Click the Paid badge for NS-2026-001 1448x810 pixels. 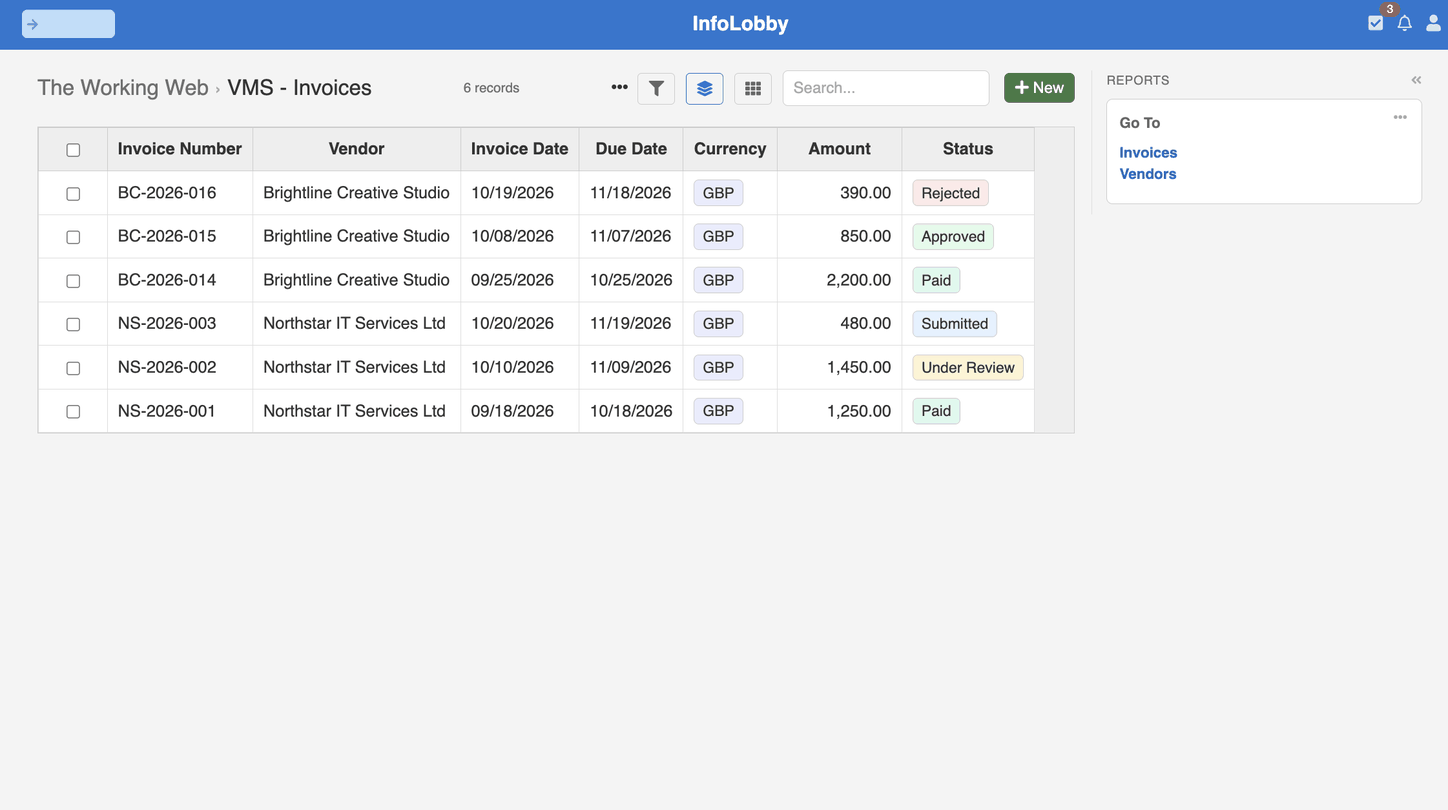936,411
